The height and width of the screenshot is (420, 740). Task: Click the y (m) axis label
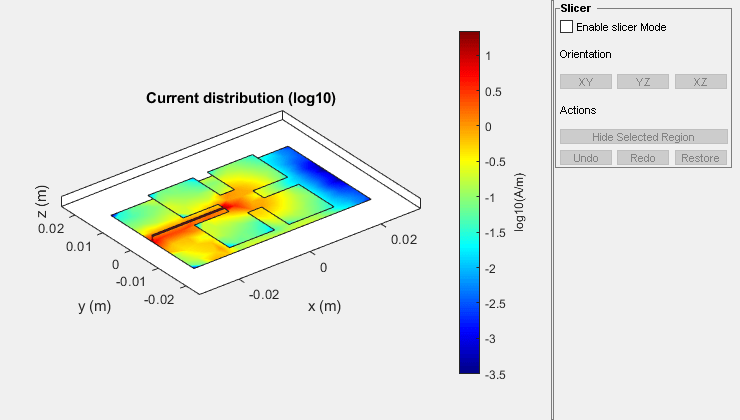[x=95, y=306]
